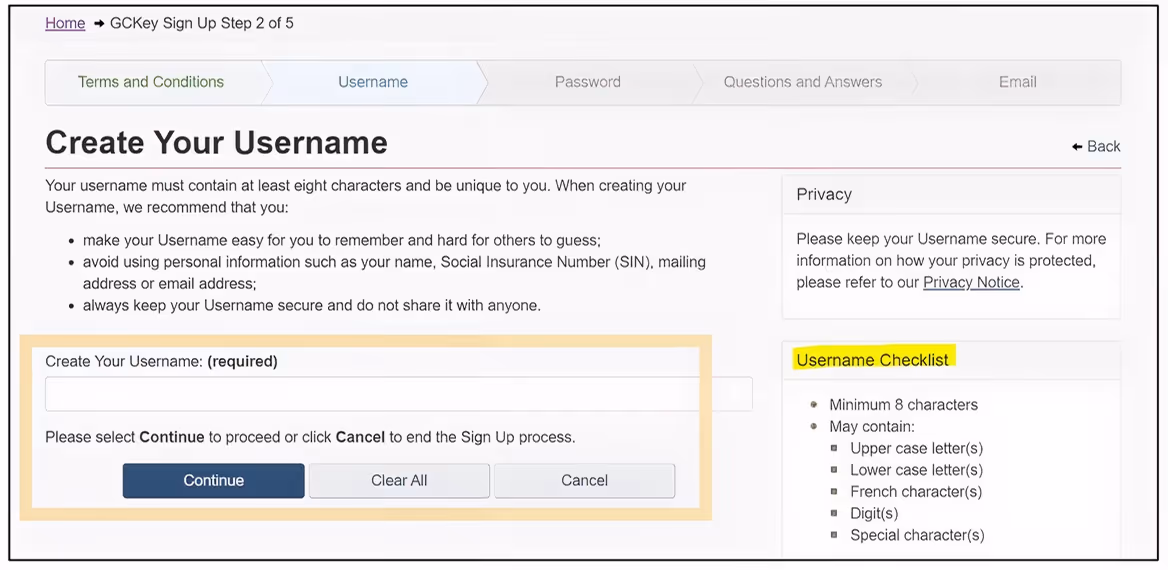Click the Clear All button
Image resolution: width=1168 pixels, height=570 pixels.
click(x=399, y=481)
